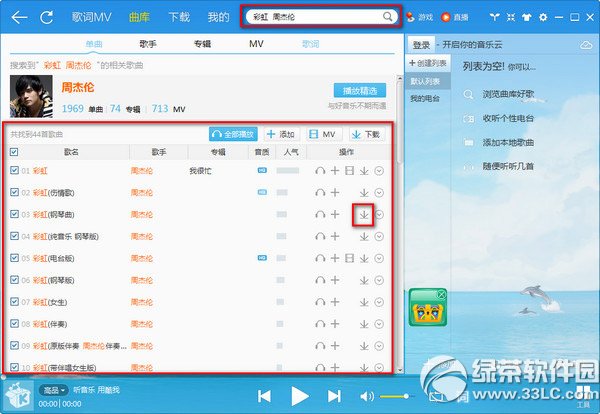Screen dimensions: 600x414
Task: Add song 06 彩虹(钢琴版) with plus icon
Action: pyautogui.click(x=335, y=280)
